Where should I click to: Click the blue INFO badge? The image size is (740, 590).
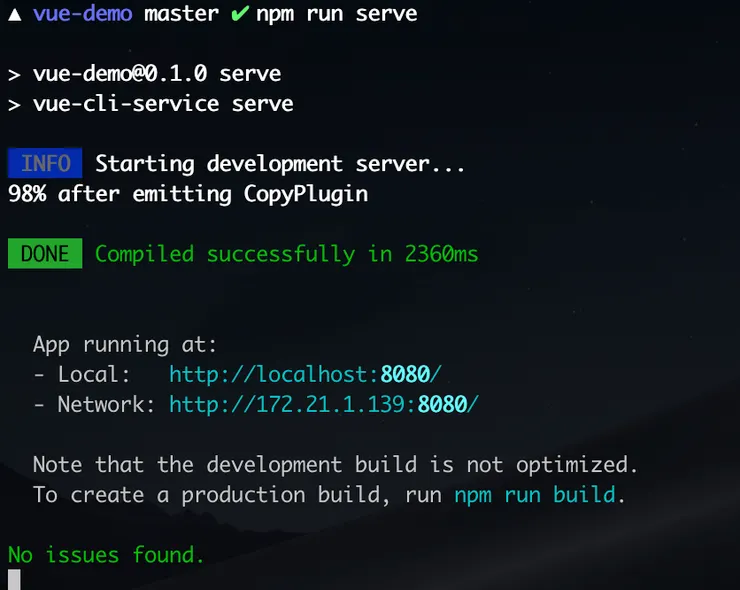pos(45,163)
